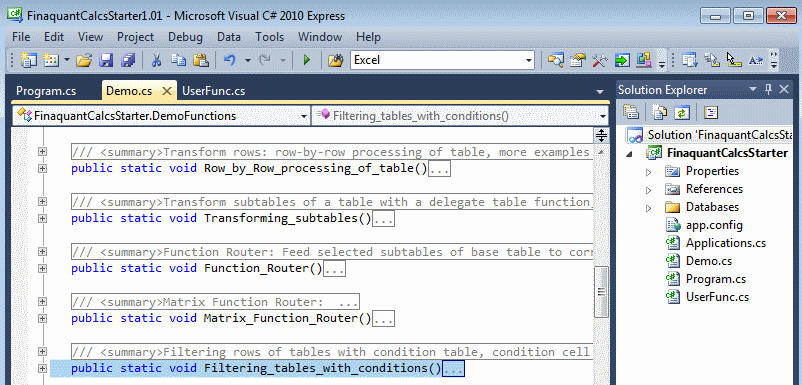The image size is (802, 385).
Task: Click the Open File folder icon
Action: click(x=83, y=60)
